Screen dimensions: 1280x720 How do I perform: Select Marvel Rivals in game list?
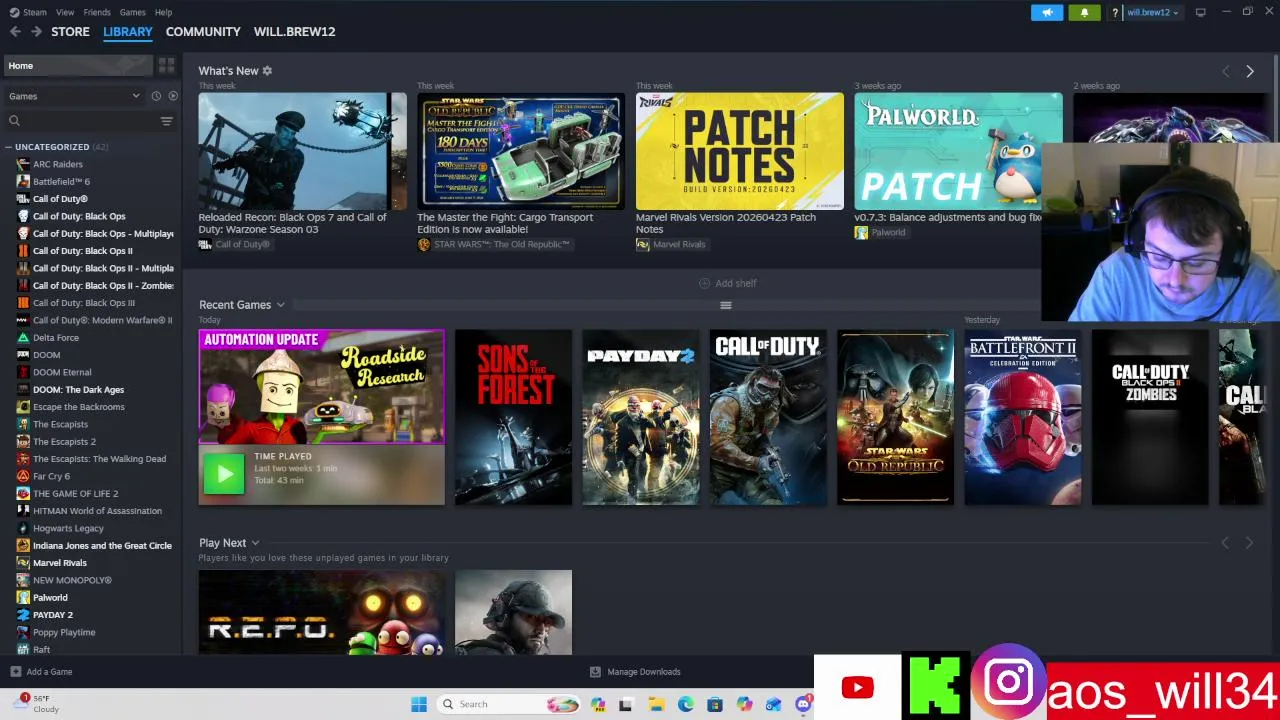pyautogui.click(x=59, y=563)
